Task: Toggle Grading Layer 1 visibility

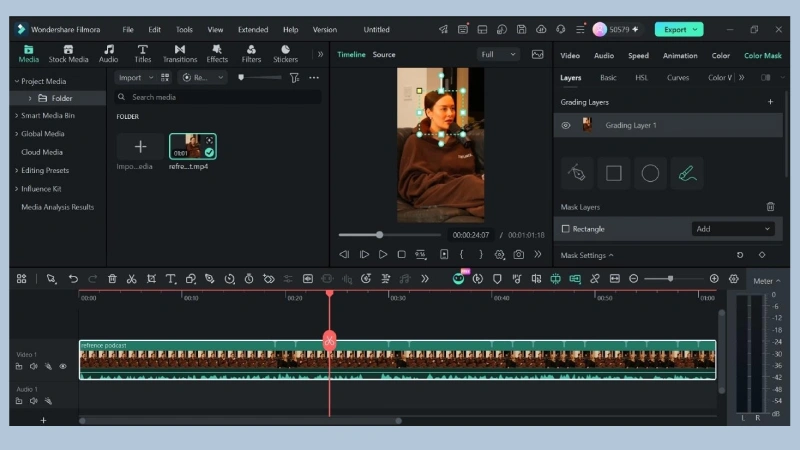Action: pos(566,126)
